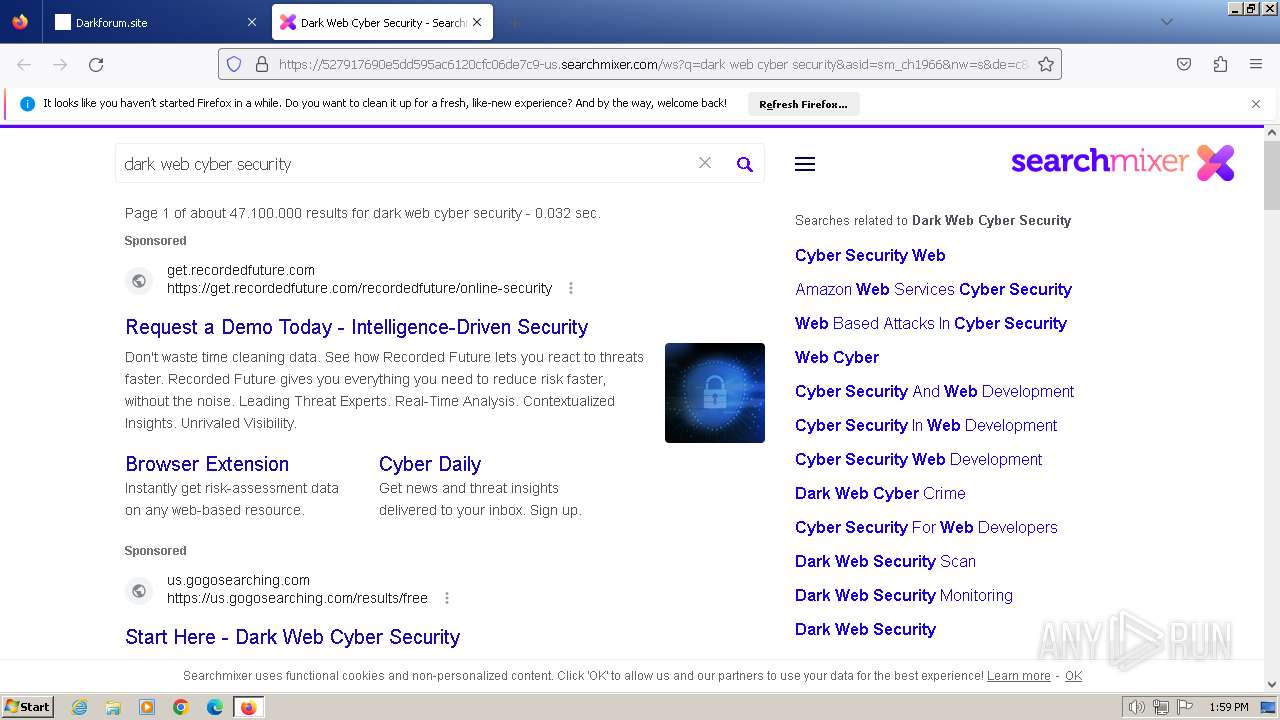Bookmark this page with star icon
The image size is (1280, 720).
coord(1046,64)
